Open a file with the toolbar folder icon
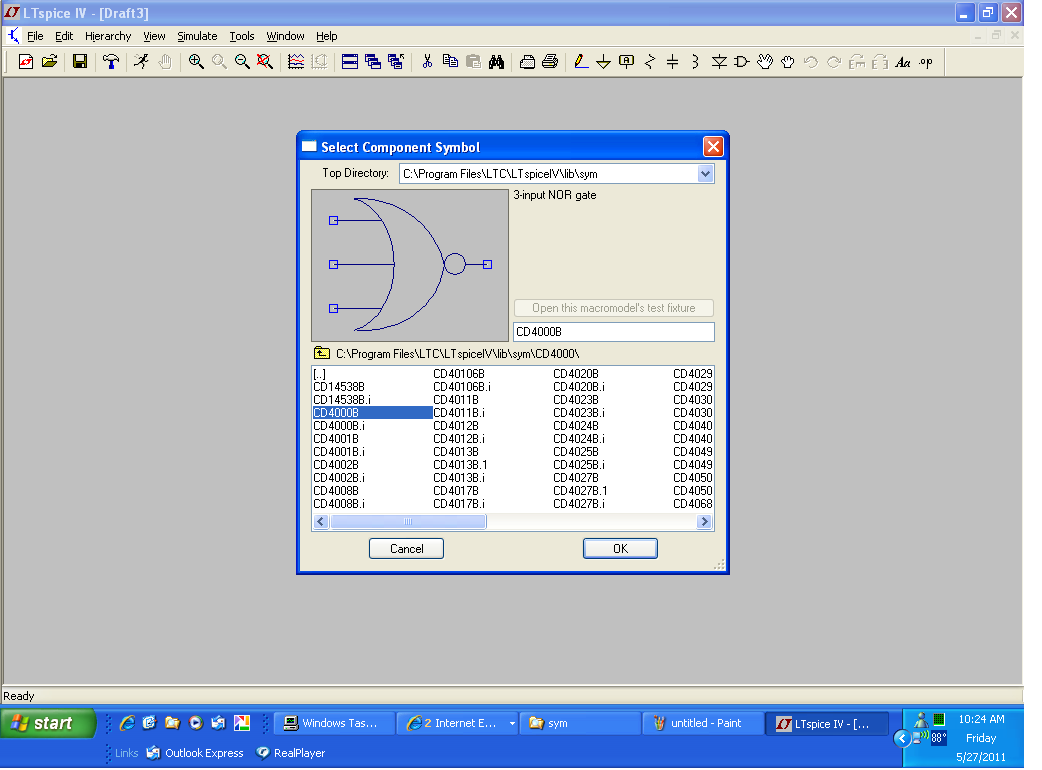 (49, 62)
